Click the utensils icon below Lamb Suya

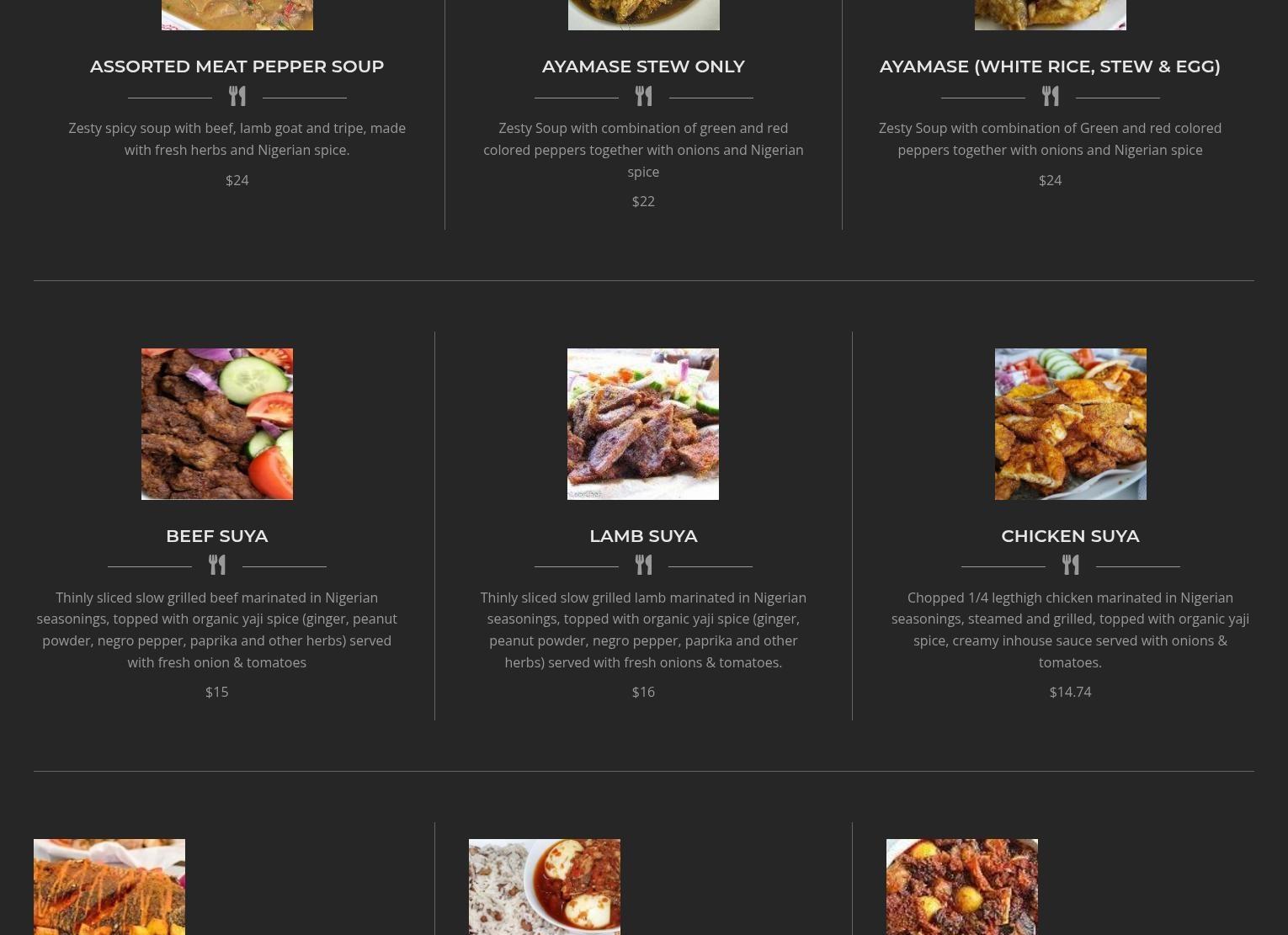pos(644,565)
